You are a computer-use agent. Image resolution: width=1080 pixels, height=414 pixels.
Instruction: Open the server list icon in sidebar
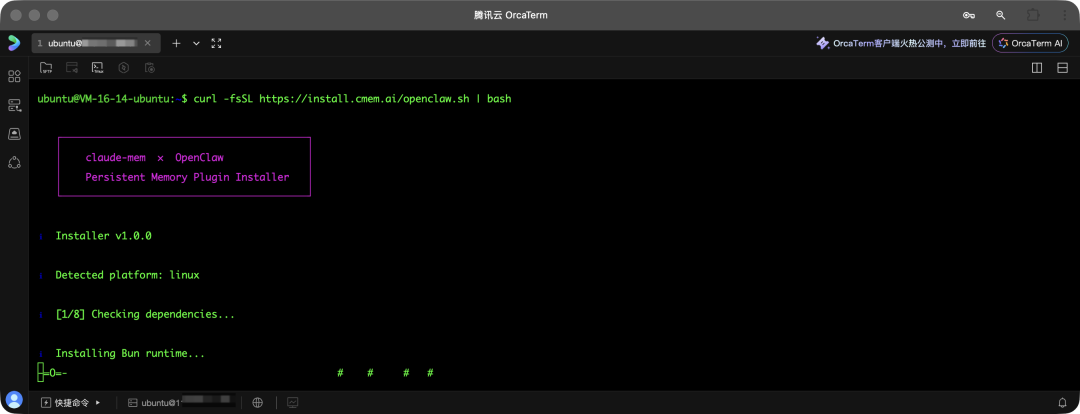pos(14,105)
